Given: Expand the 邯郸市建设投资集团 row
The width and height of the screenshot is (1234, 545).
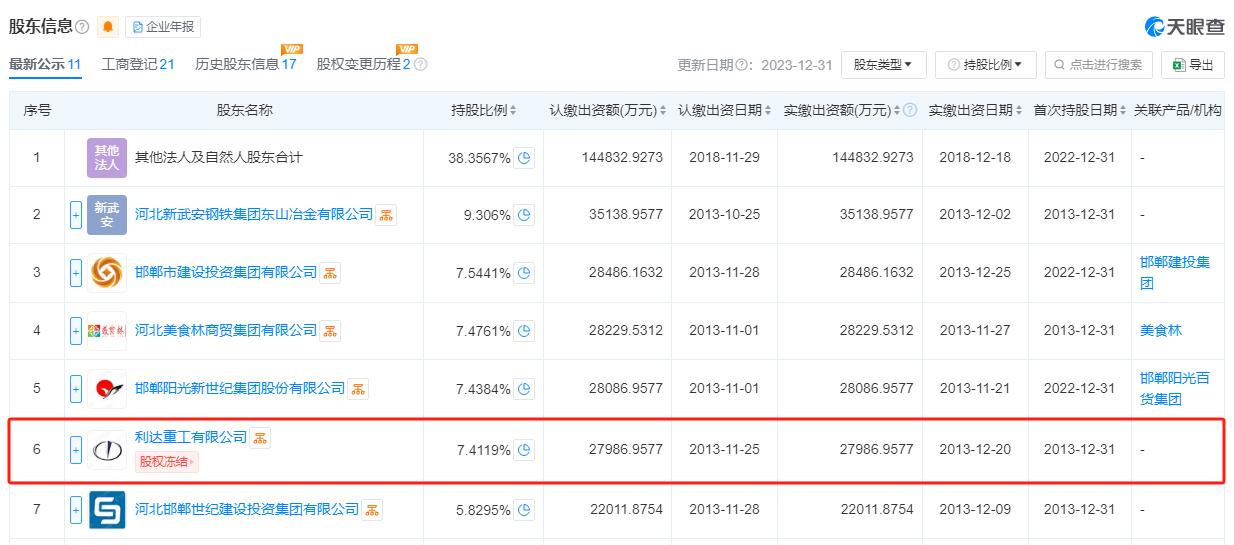Looking at the screenshot, I should pyautogui.click(x=76, y=272).
